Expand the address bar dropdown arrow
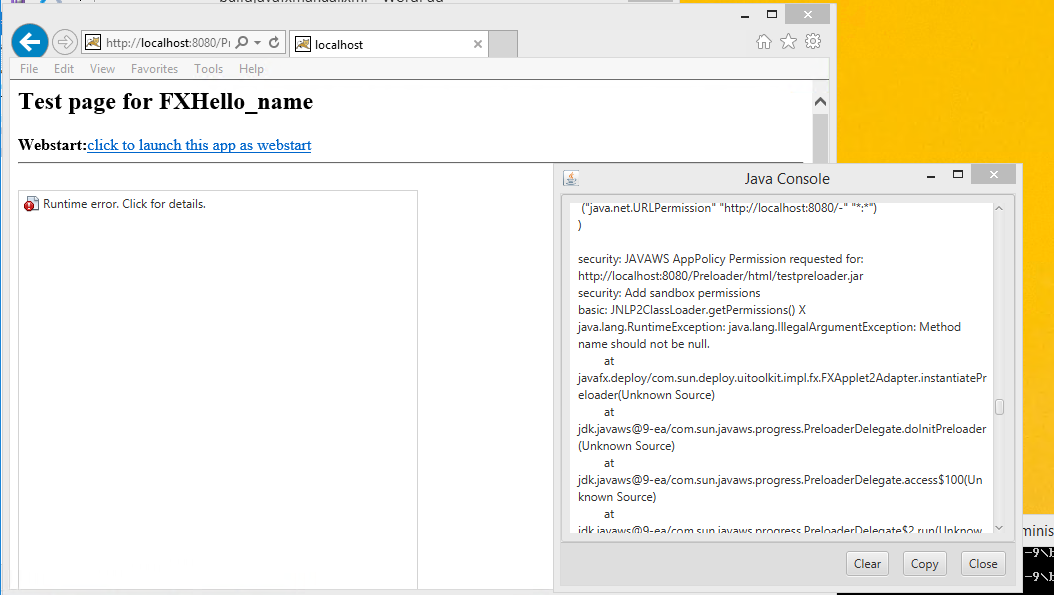1054x595 pixels. point(257,43)
